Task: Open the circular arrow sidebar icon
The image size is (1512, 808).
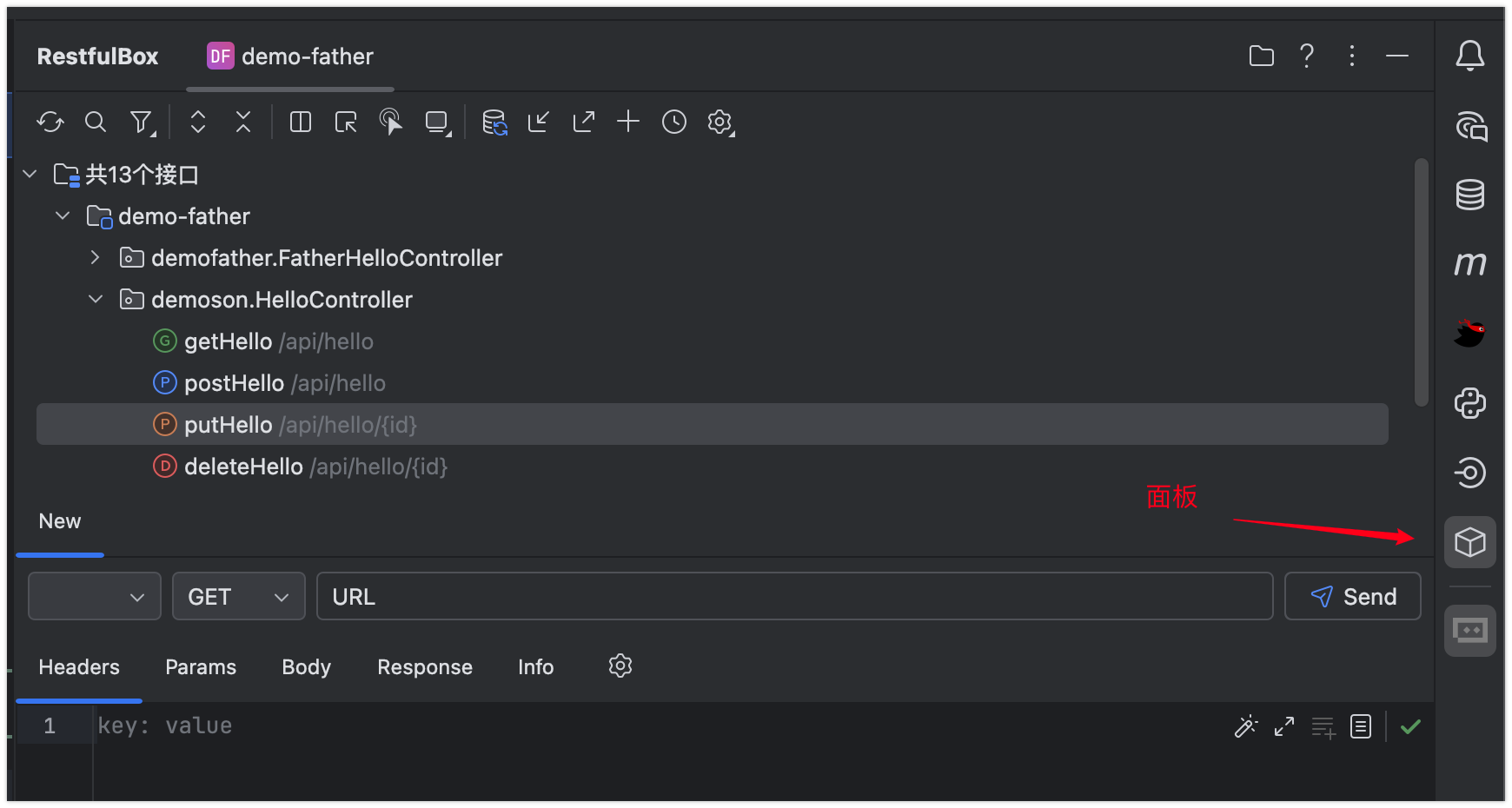Action: [x=1470, y=473]
